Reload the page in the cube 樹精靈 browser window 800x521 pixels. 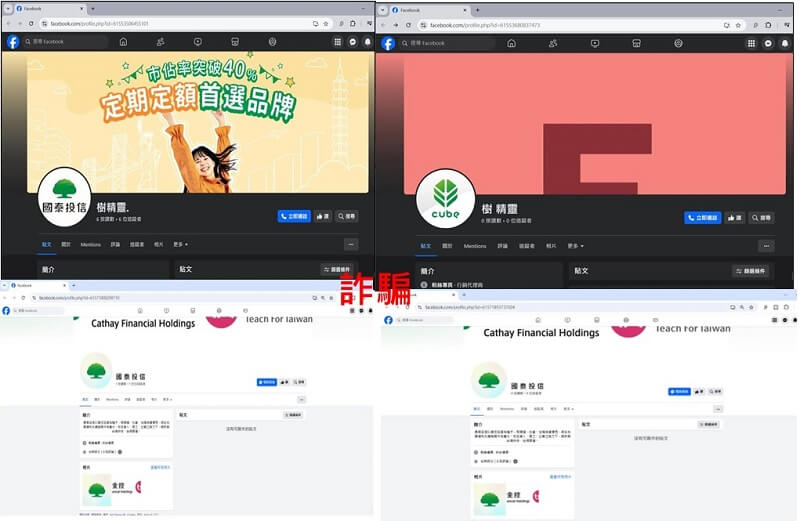coord(408,24)
